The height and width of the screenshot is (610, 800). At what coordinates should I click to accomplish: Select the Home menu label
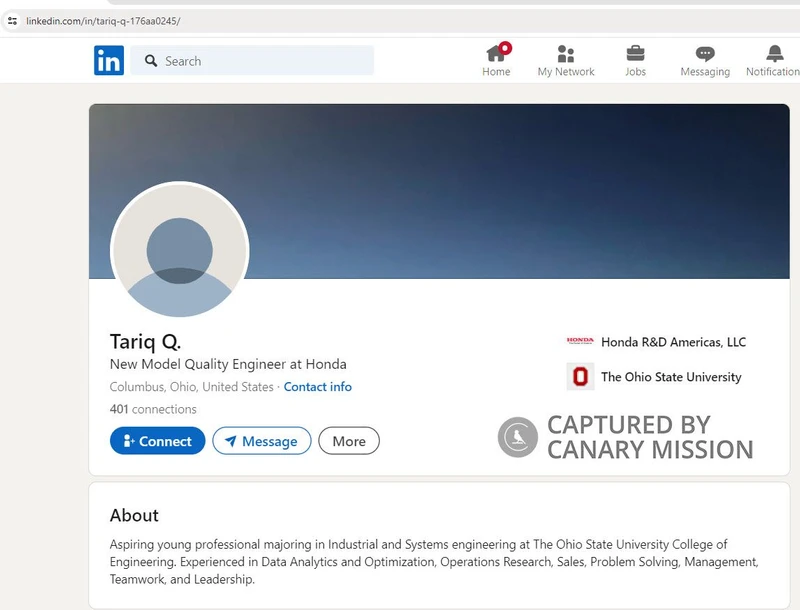[496, 72]
